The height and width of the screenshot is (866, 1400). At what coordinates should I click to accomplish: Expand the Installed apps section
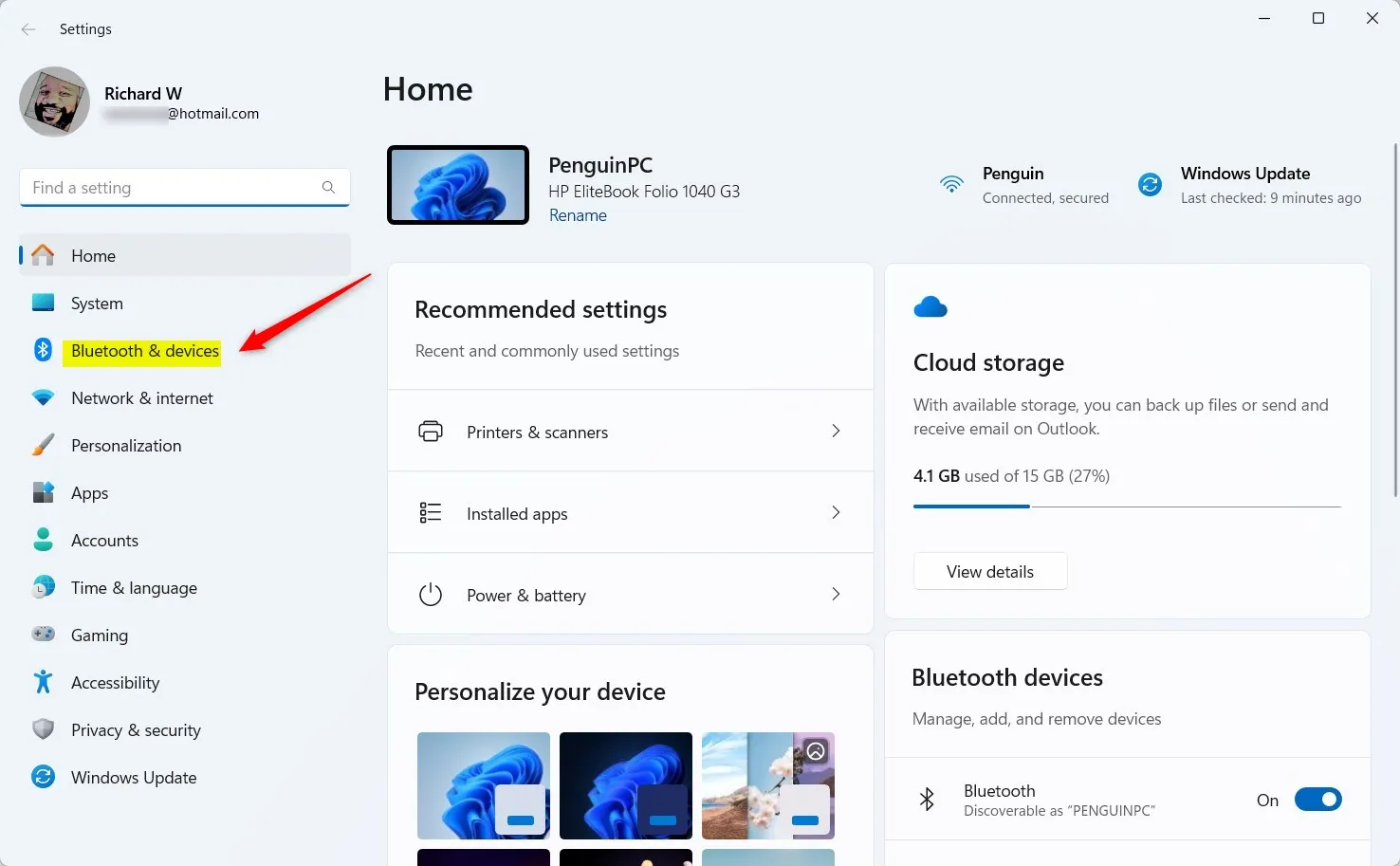point(631,513)
